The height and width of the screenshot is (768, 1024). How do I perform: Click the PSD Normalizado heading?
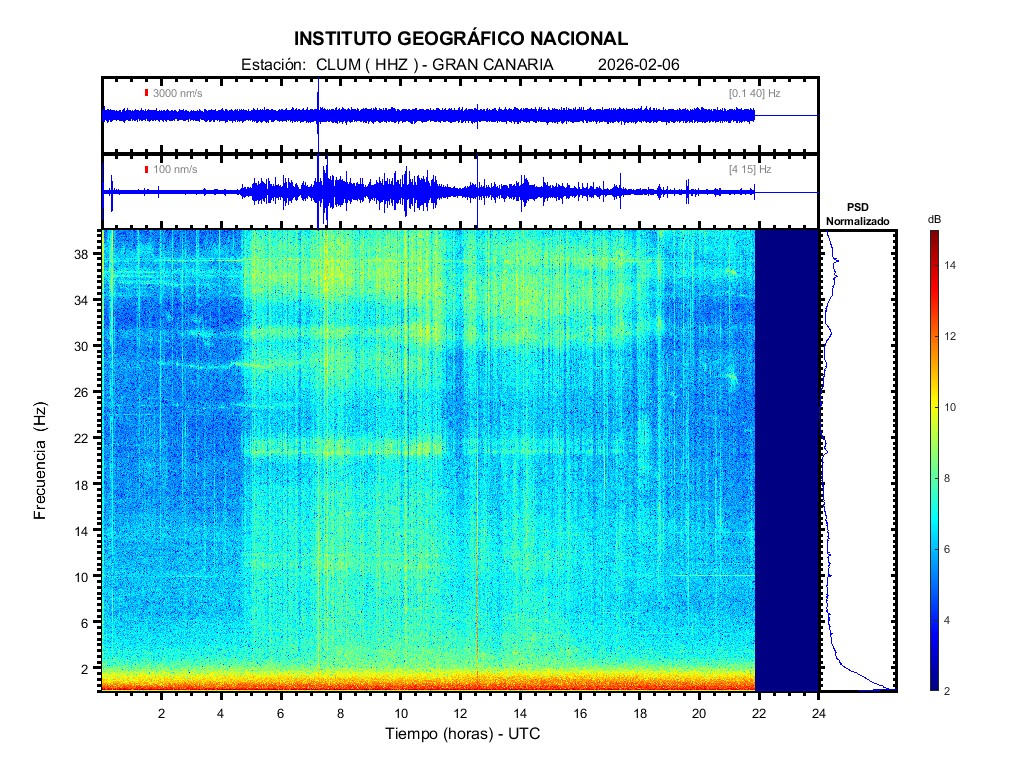(857, 213)
